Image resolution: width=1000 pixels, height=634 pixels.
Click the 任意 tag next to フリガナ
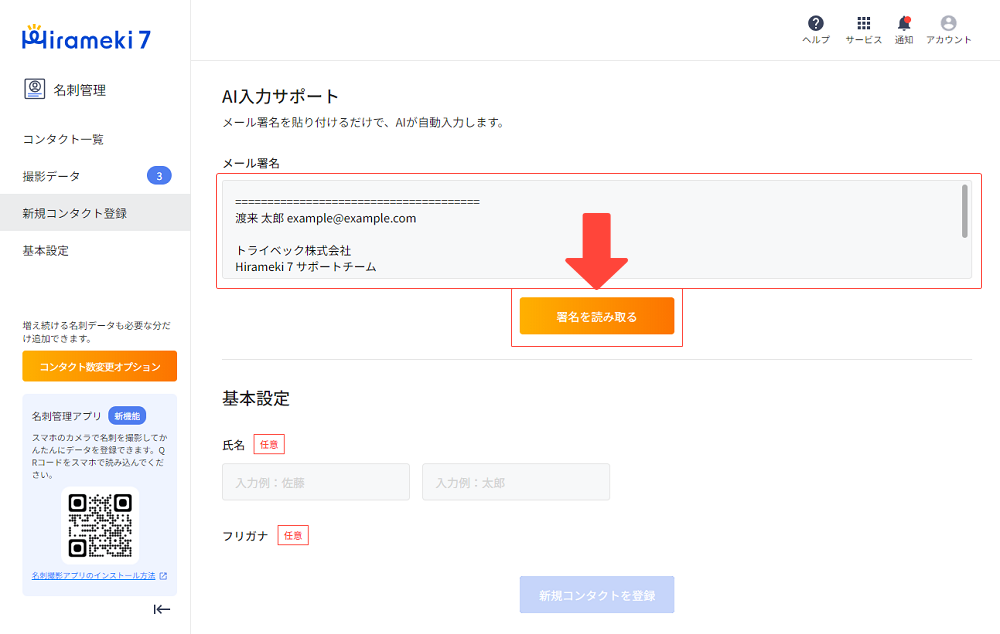coord(293,536)
